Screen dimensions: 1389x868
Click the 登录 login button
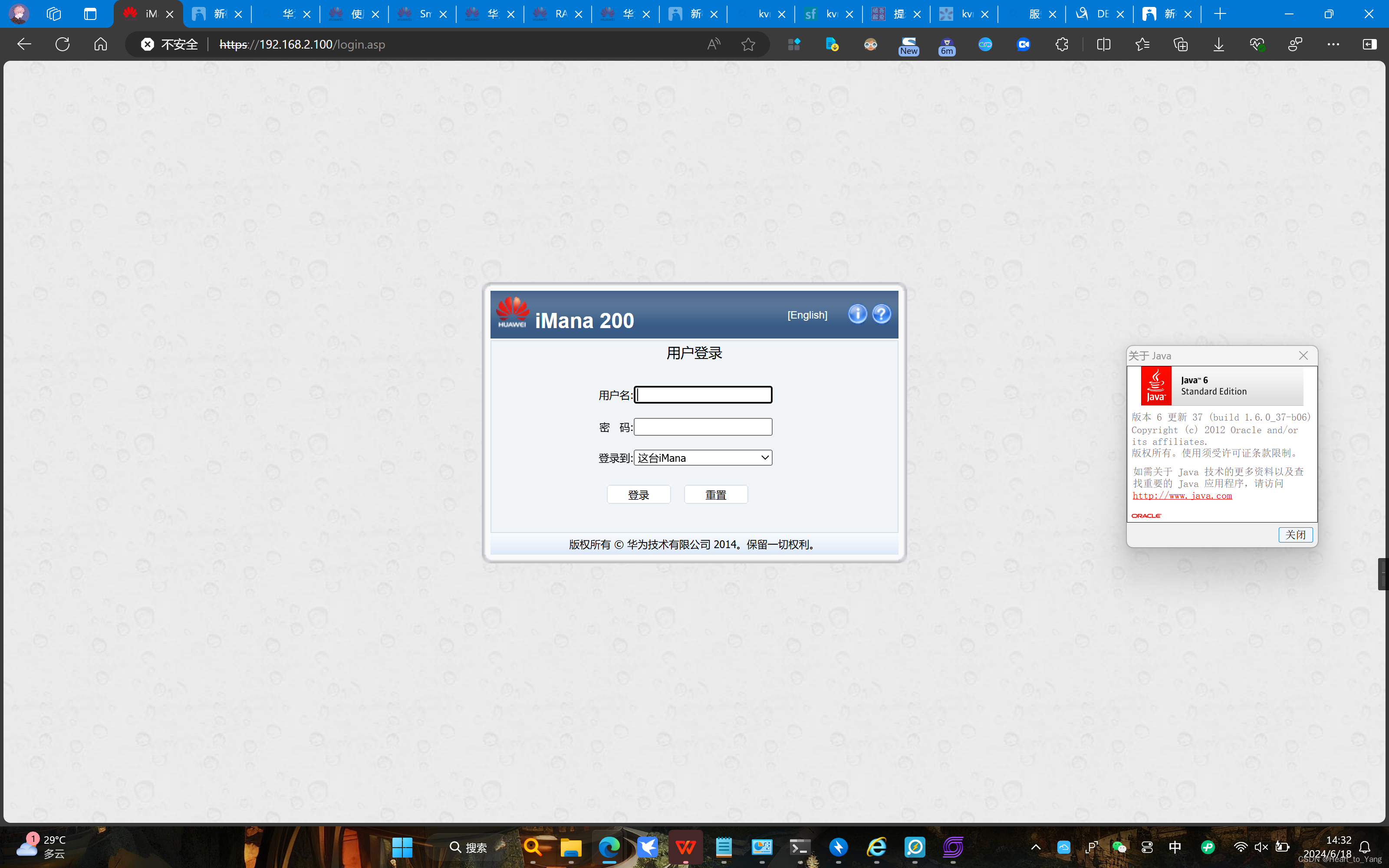coord(638,495)
